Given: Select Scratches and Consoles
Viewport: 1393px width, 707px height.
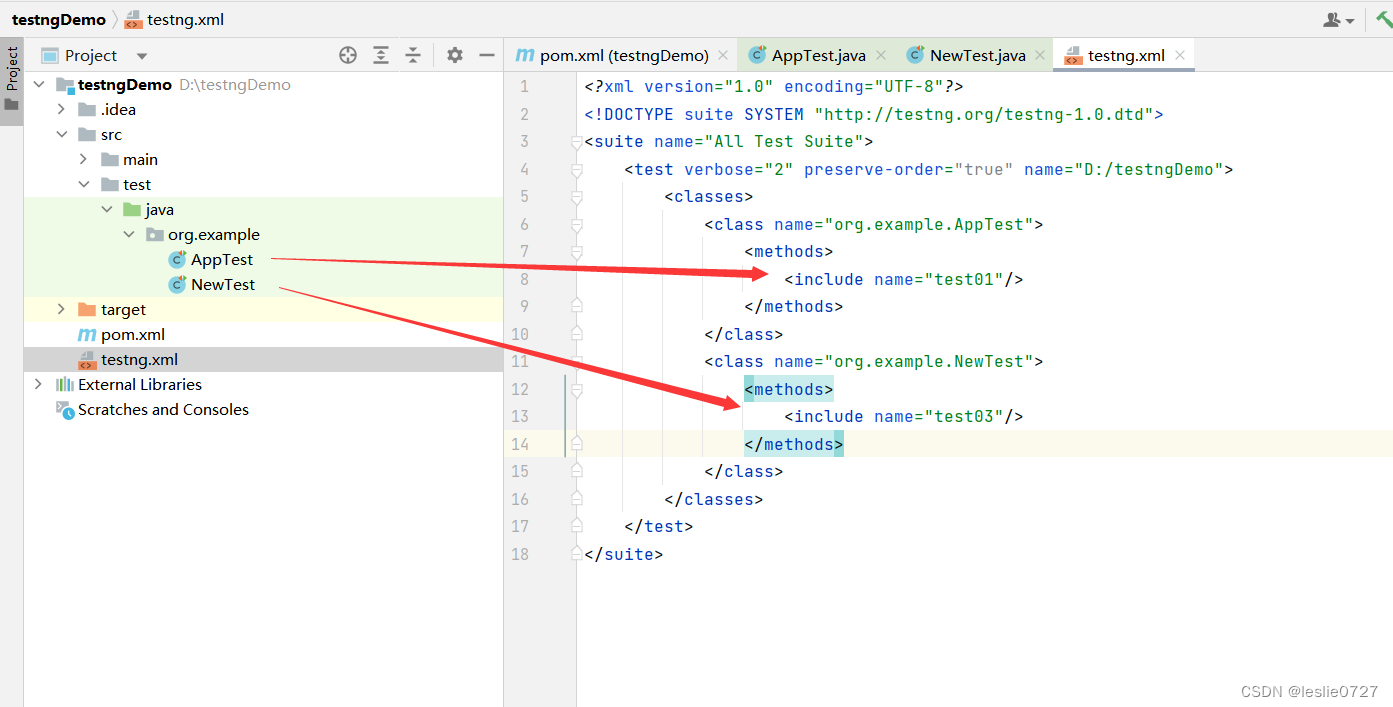Looking at the screenshot, I should [163, 410].
